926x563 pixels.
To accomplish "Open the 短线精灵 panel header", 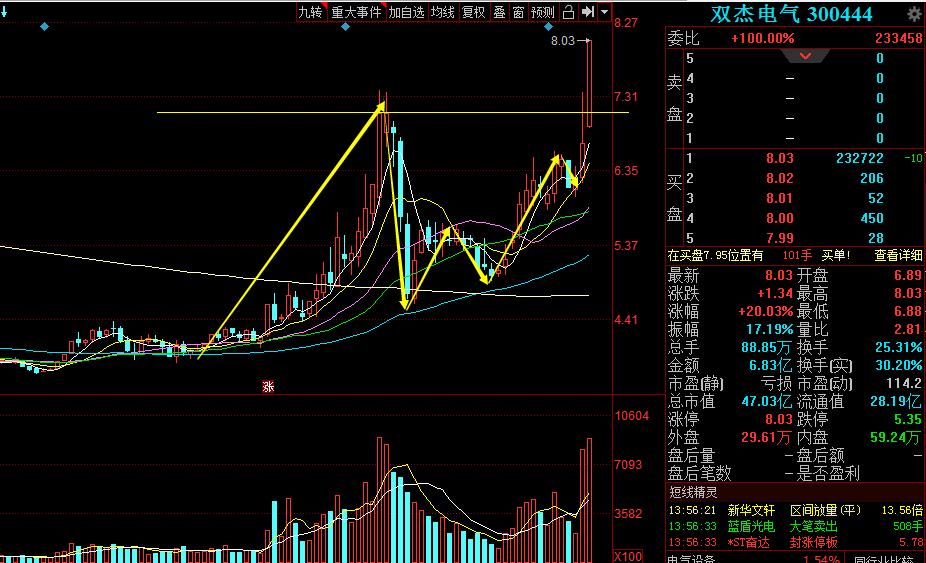I will pyautogui.click(x=693, y=492).
